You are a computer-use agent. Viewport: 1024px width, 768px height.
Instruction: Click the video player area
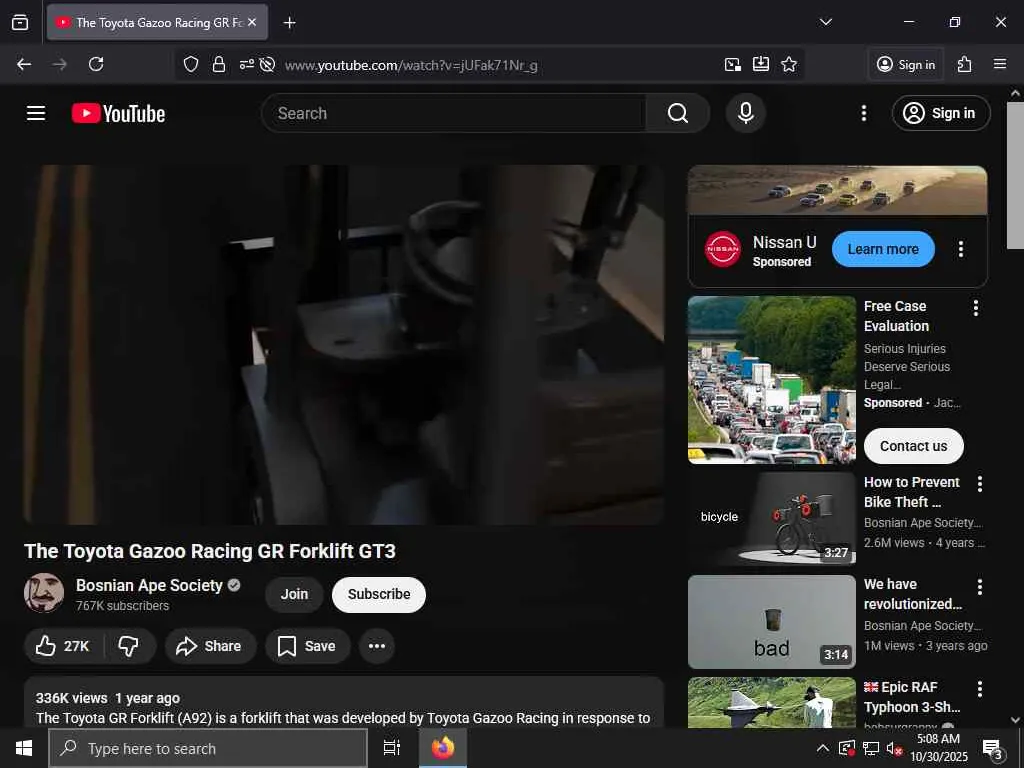click(344, 345)
